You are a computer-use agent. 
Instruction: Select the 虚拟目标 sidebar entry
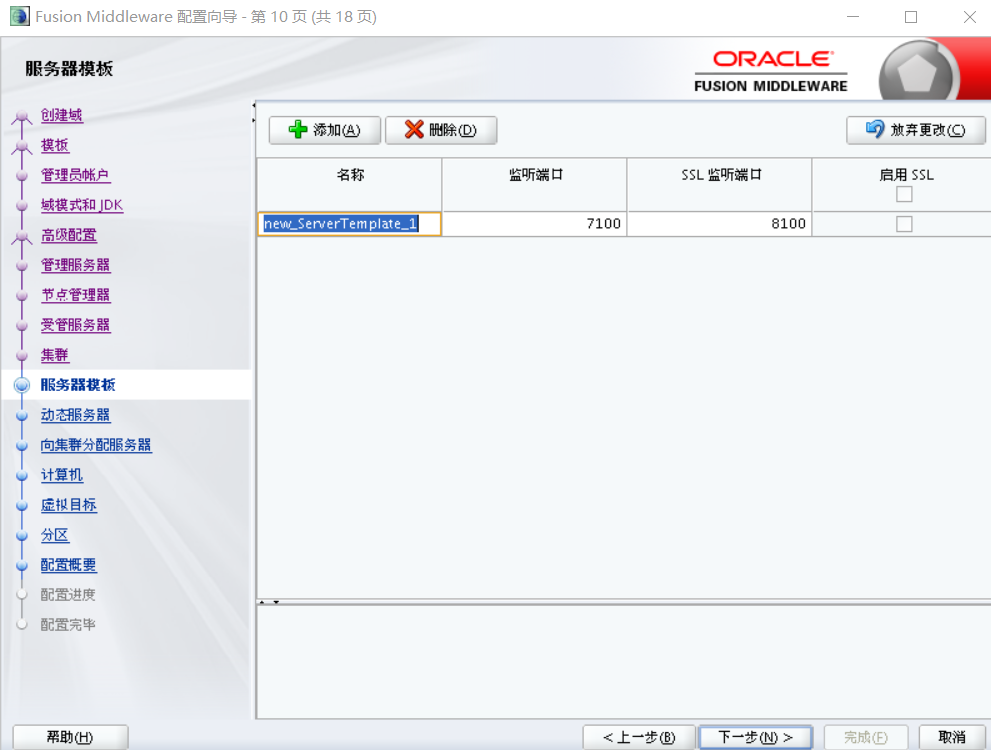pyautogui.click(x=69, y=505)
